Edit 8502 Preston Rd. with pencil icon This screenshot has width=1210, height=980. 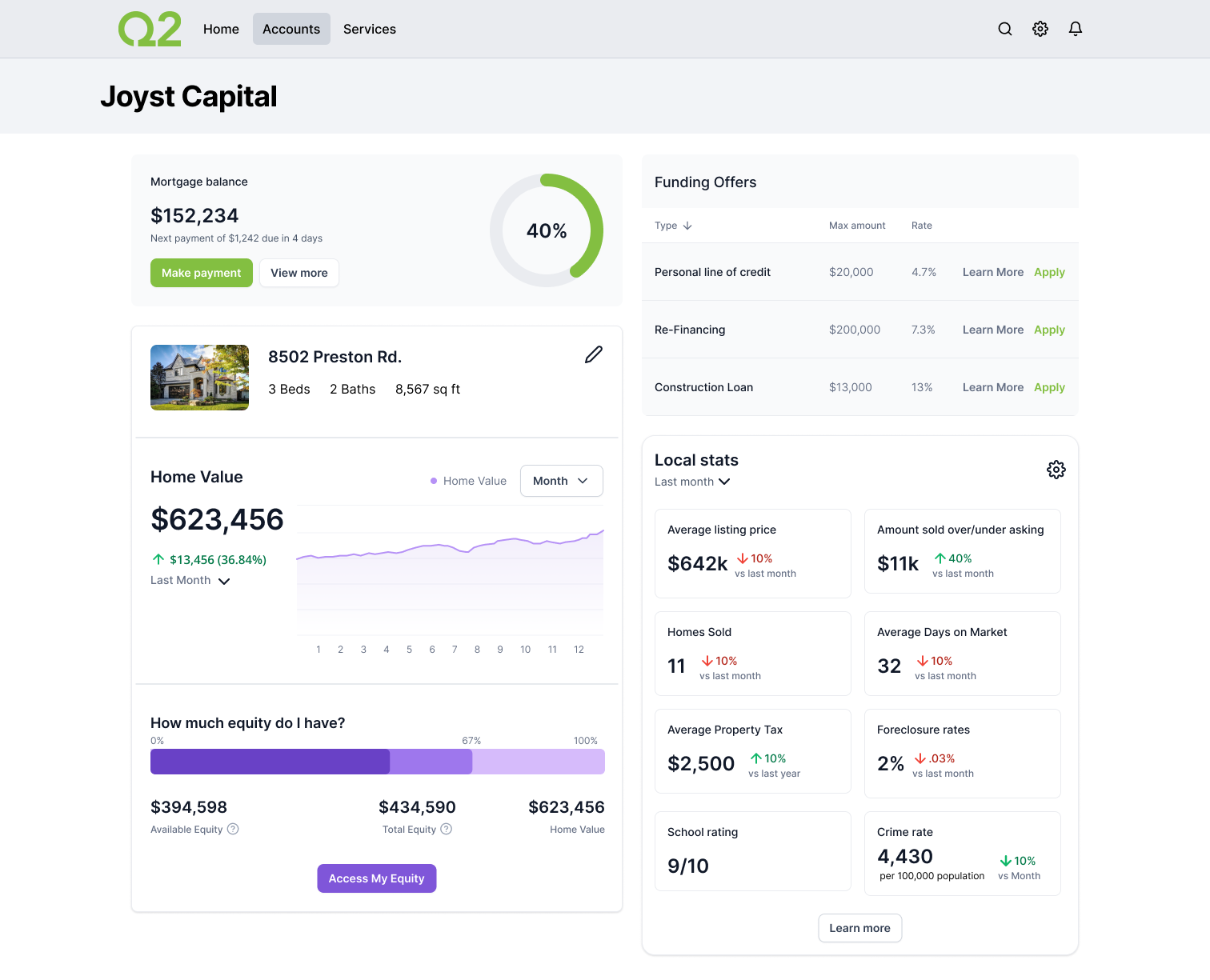coord(594,354)
